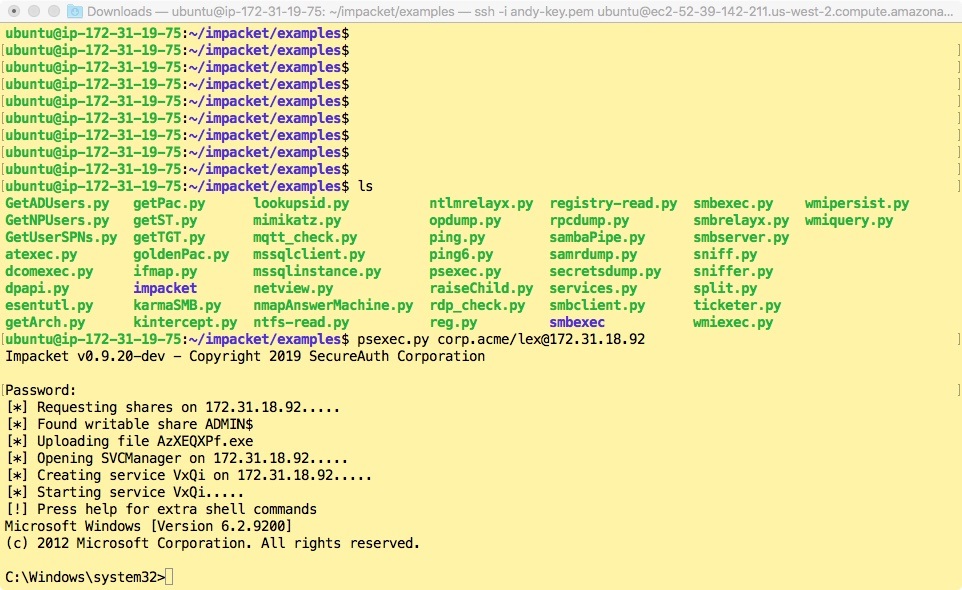Click GetADUsers.py in the file listing
962x590 pixels.
click(x=57, y=204)
